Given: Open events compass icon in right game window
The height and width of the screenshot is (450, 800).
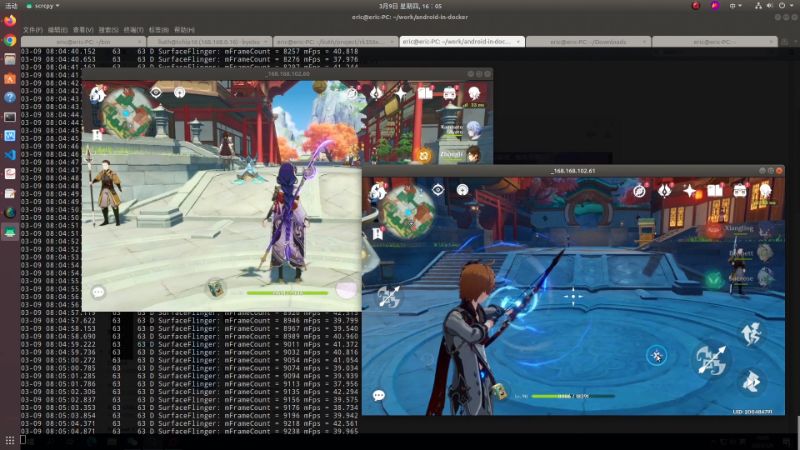Looking at the screenshot, I should click(x=639, y=191).
